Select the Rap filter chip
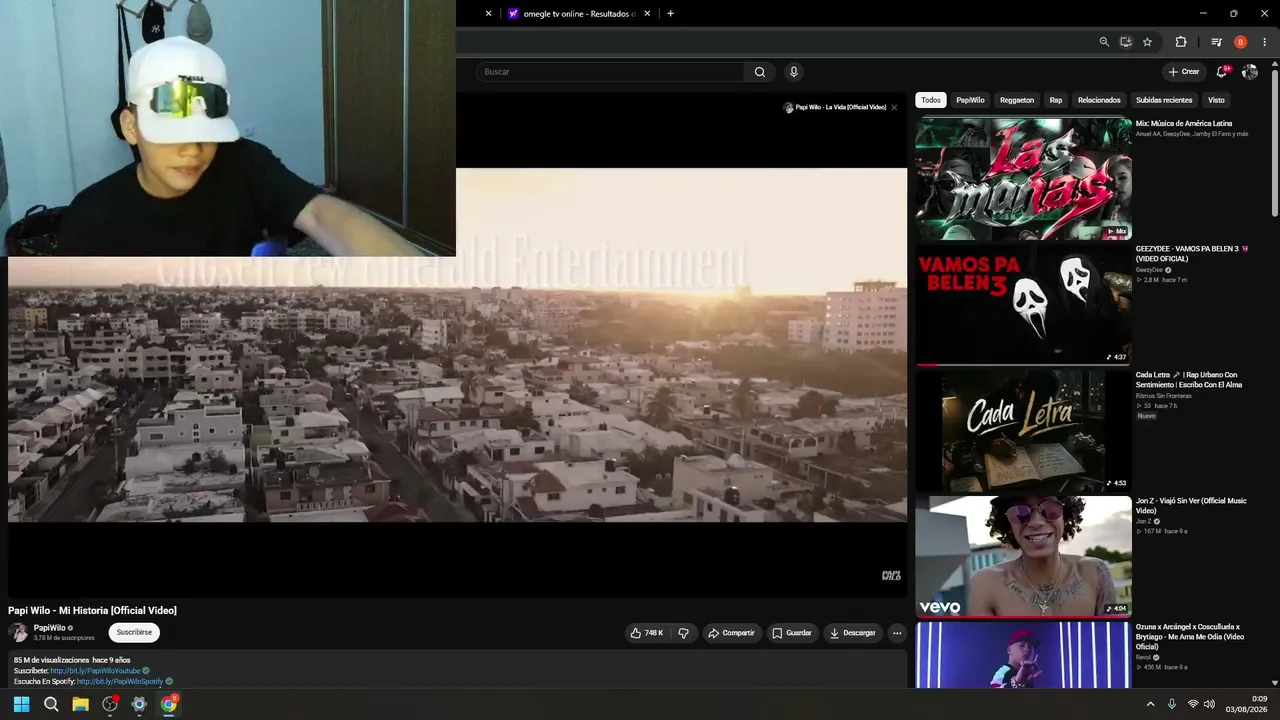The height and width of the screenshot is (720, 1280). [x=1056, y=100]
